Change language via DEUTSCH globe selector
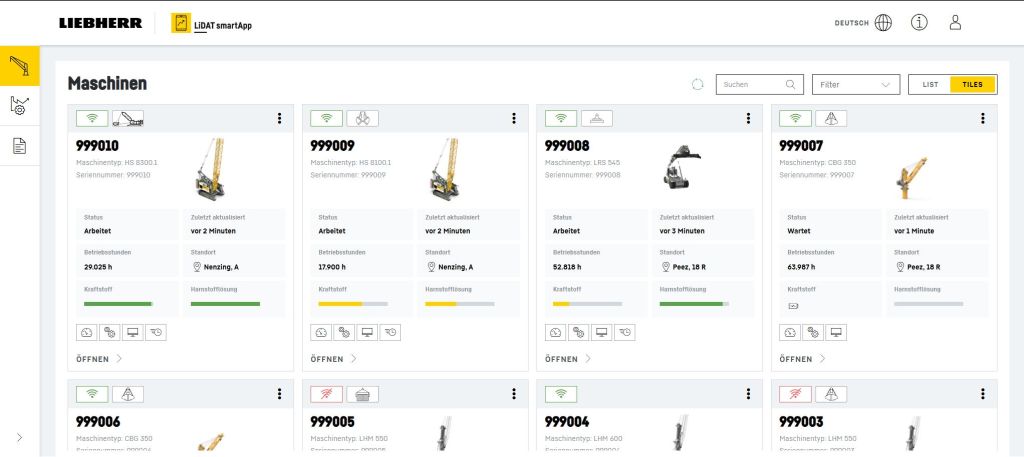 (x=864, y=23)
